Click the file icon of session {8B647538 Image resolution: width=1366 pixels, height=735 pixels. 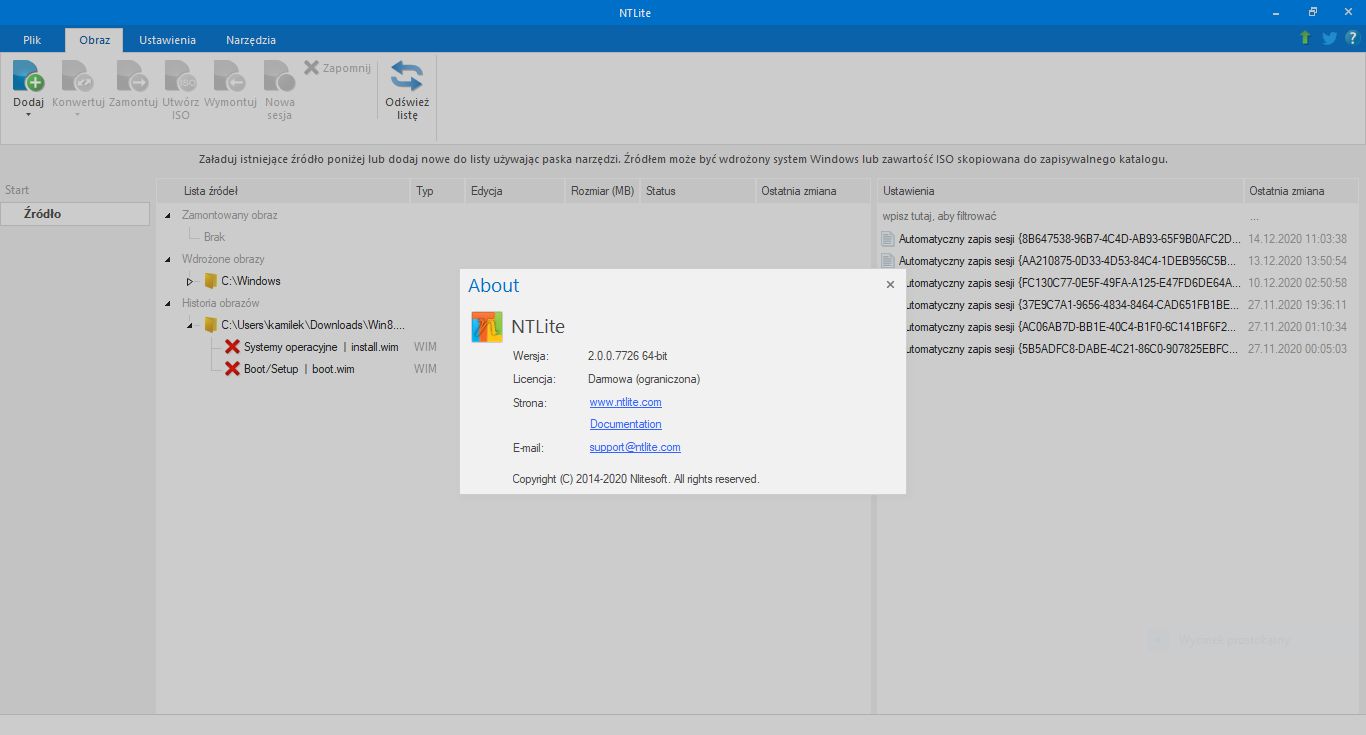(887, 239)
